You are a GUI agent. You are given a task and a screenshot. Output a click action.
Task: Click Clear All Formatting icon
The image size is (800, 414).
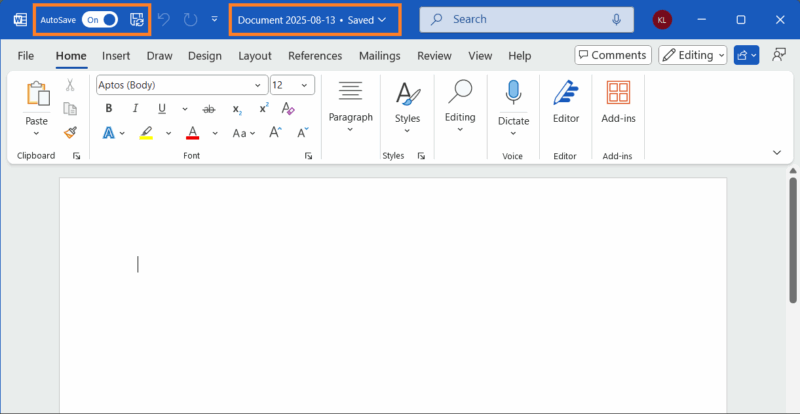[288, 108]
